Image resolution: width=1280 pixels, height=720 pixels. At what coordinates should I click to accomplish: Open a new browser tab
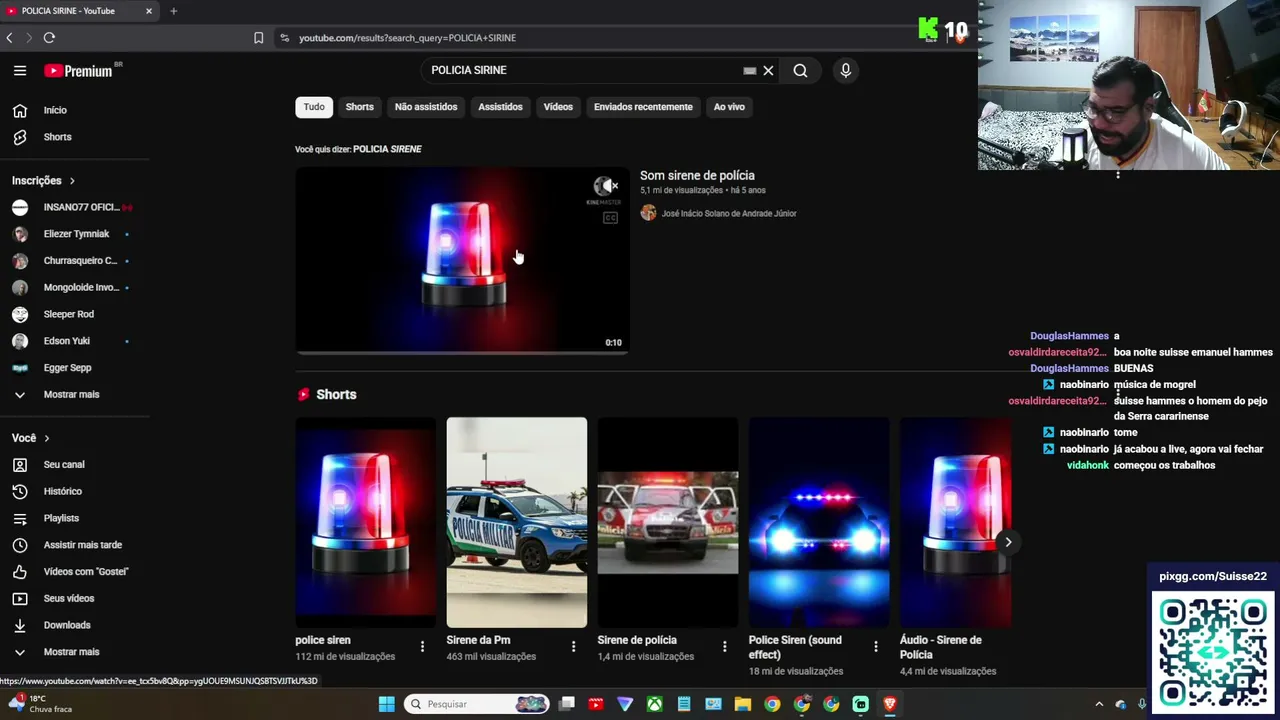[x=173, y=11]
